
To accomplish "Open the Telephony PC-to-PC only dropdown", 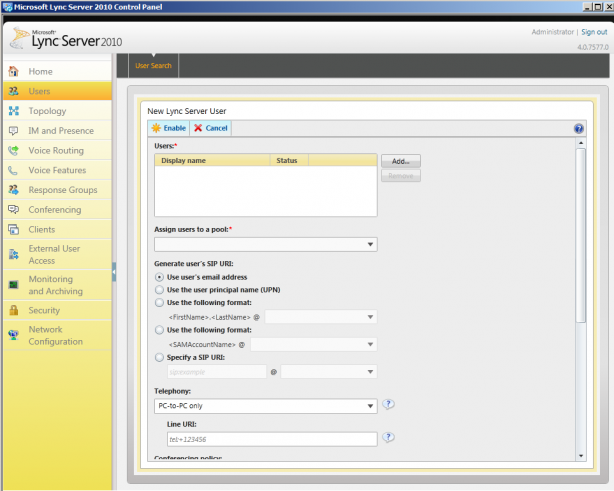I will [266, 406].
